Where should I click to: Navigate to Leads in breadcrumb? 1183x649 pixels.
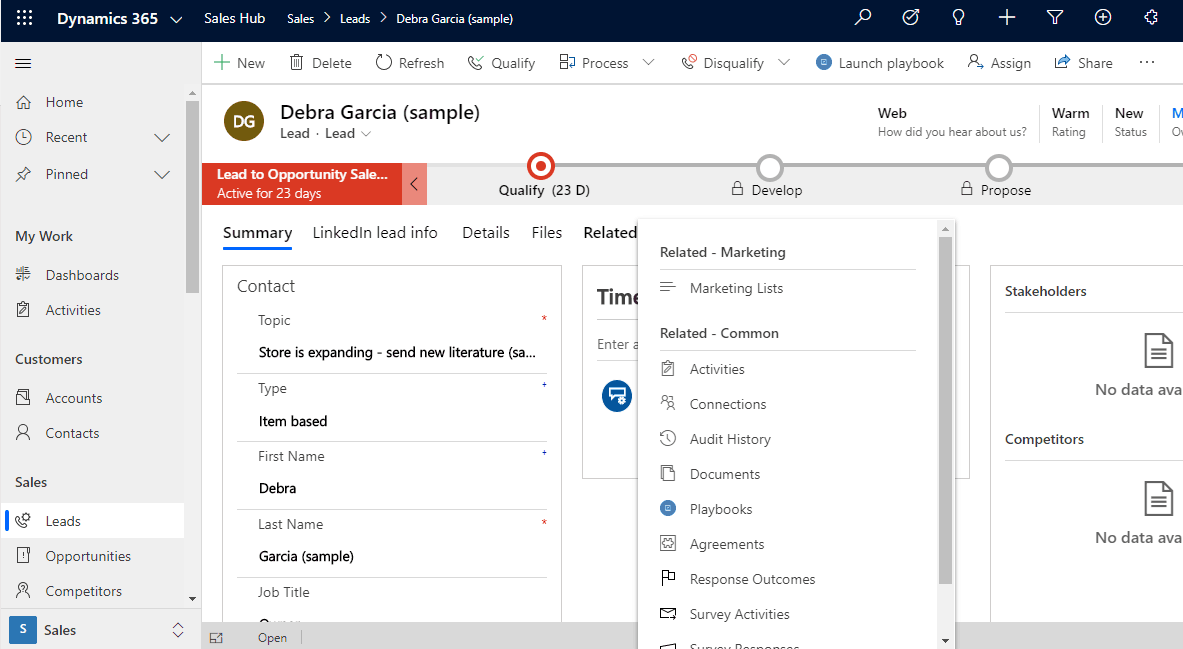[355, 19]
